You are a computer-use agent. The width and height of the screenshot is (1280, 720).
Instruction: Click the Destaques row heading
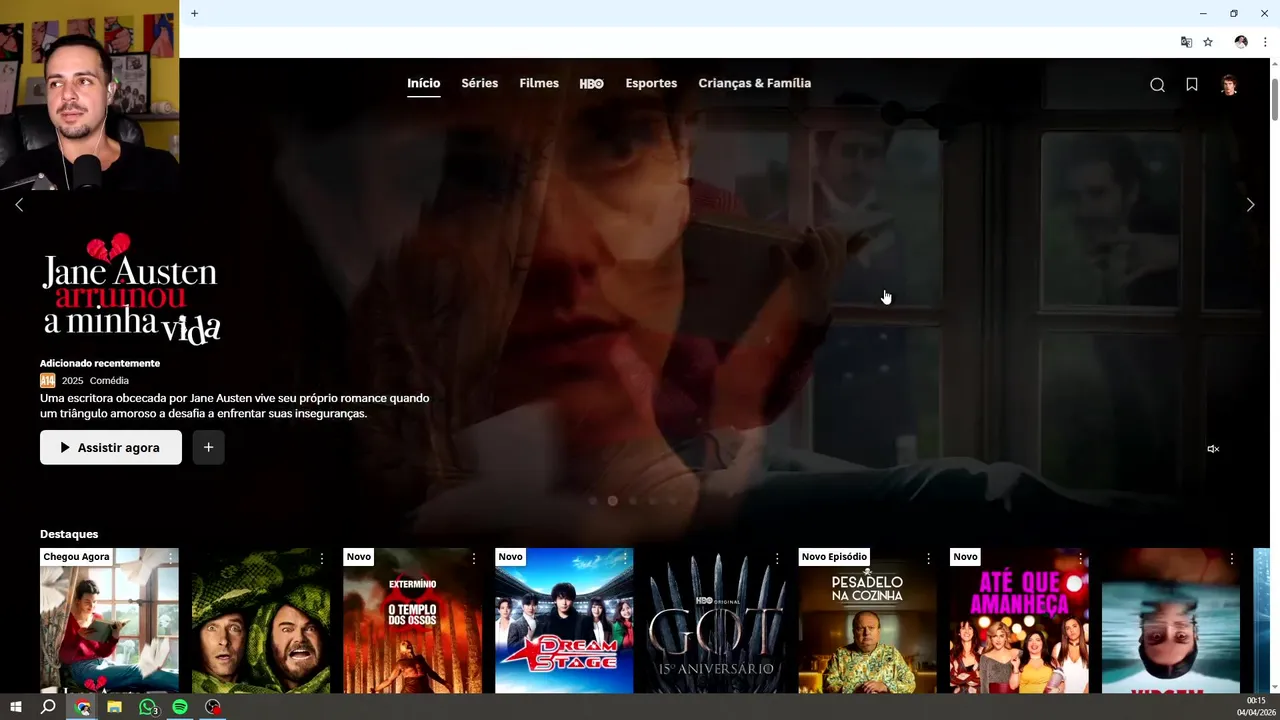tap(69, 534)
